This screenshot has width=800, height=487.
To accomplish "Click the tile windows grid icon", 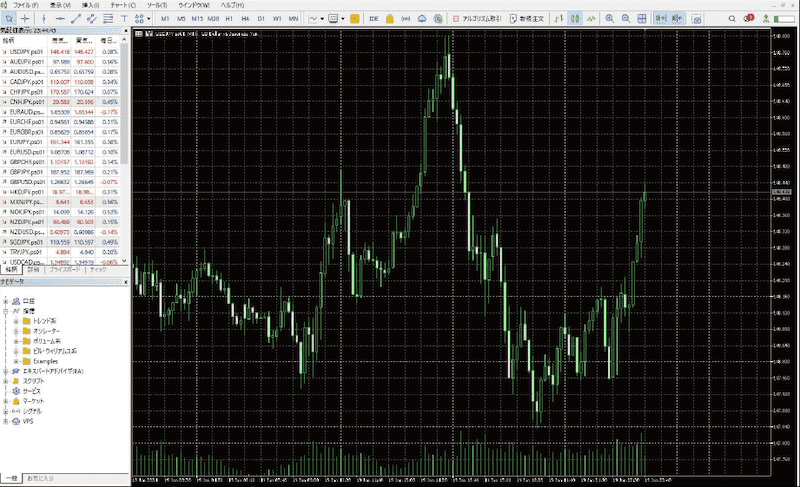I will coord(643,18).
